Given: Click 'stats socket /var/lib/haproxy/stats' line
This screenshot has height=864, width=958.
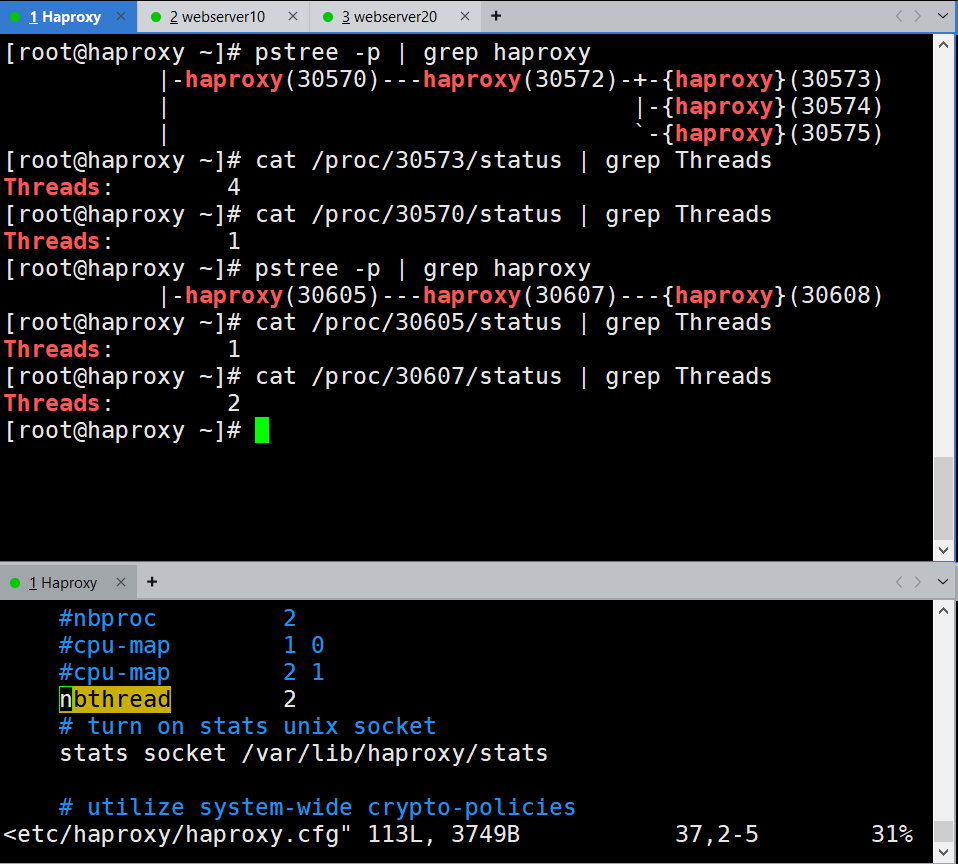Looking at the screenshot, I should tap(304, 753).
